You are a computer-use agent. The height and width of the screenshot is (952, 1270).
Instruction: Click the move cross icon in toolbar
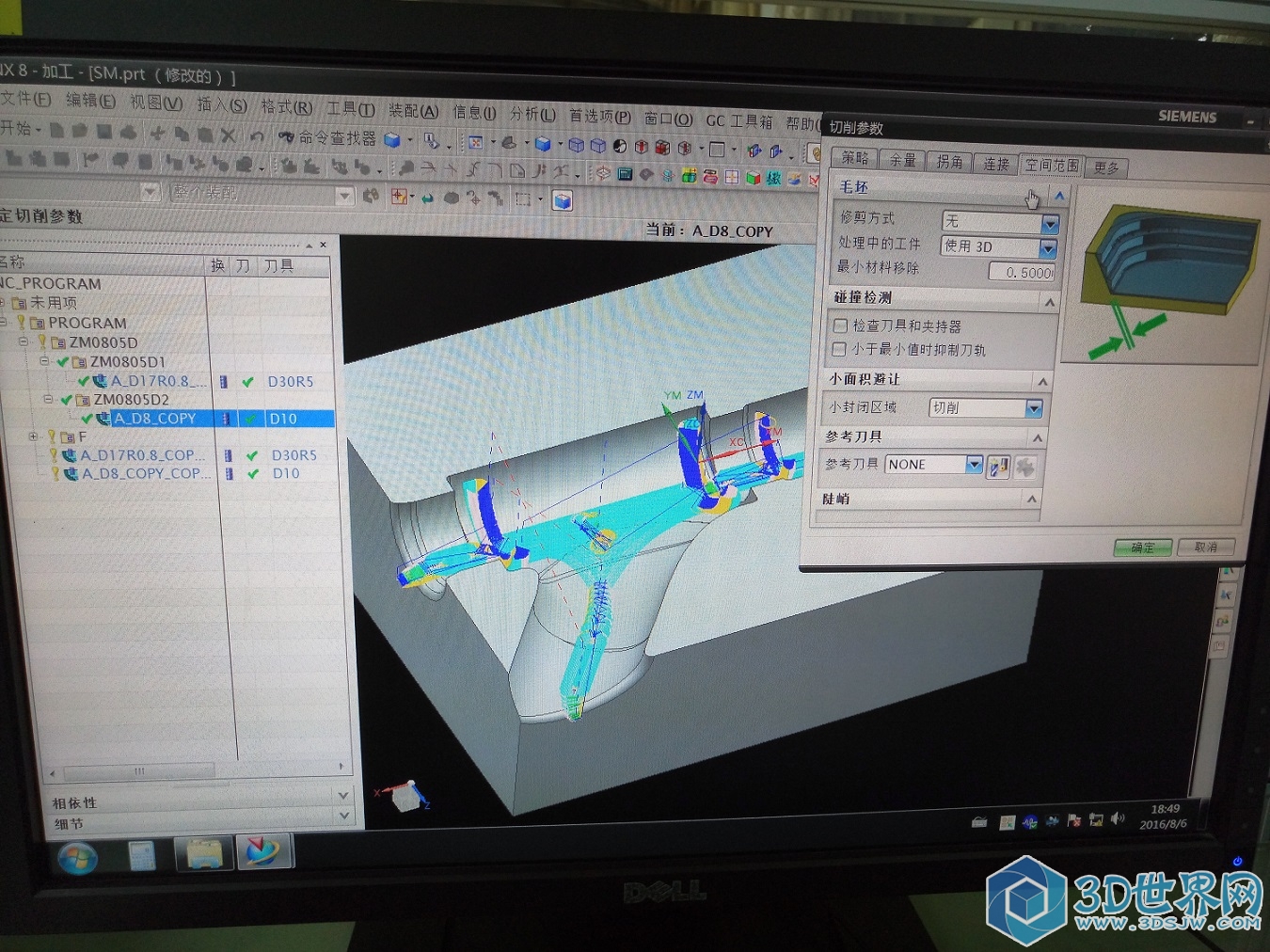pyautogui.click(x=157, y=134)
